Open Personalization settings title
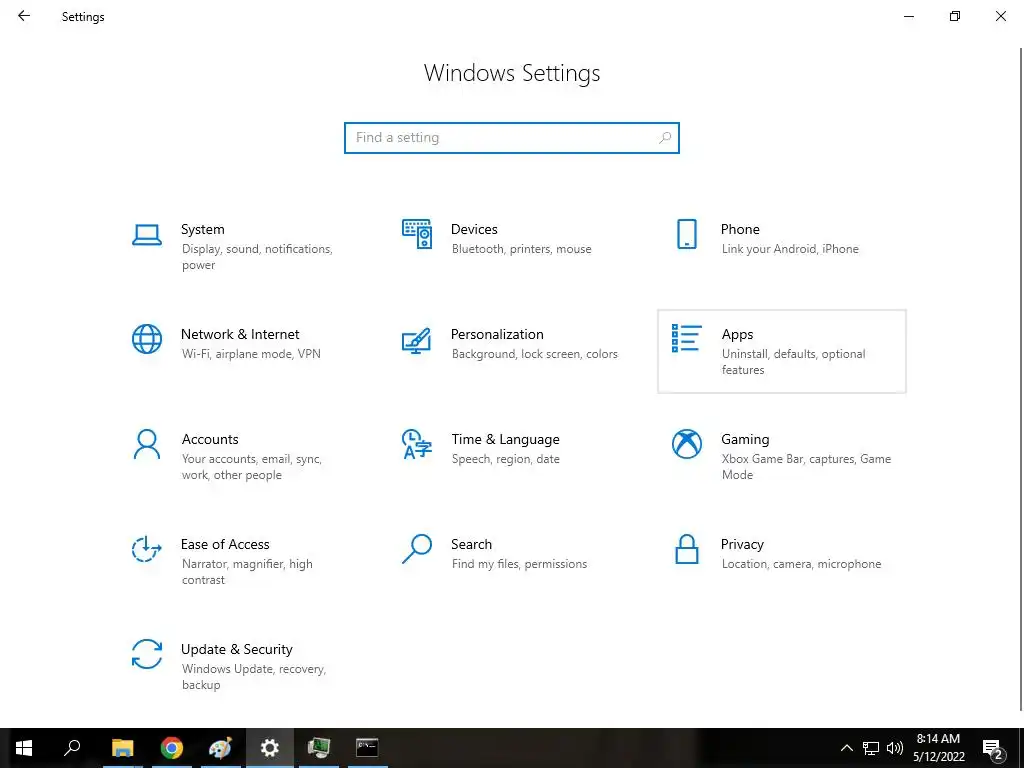 tap(497, 334)
